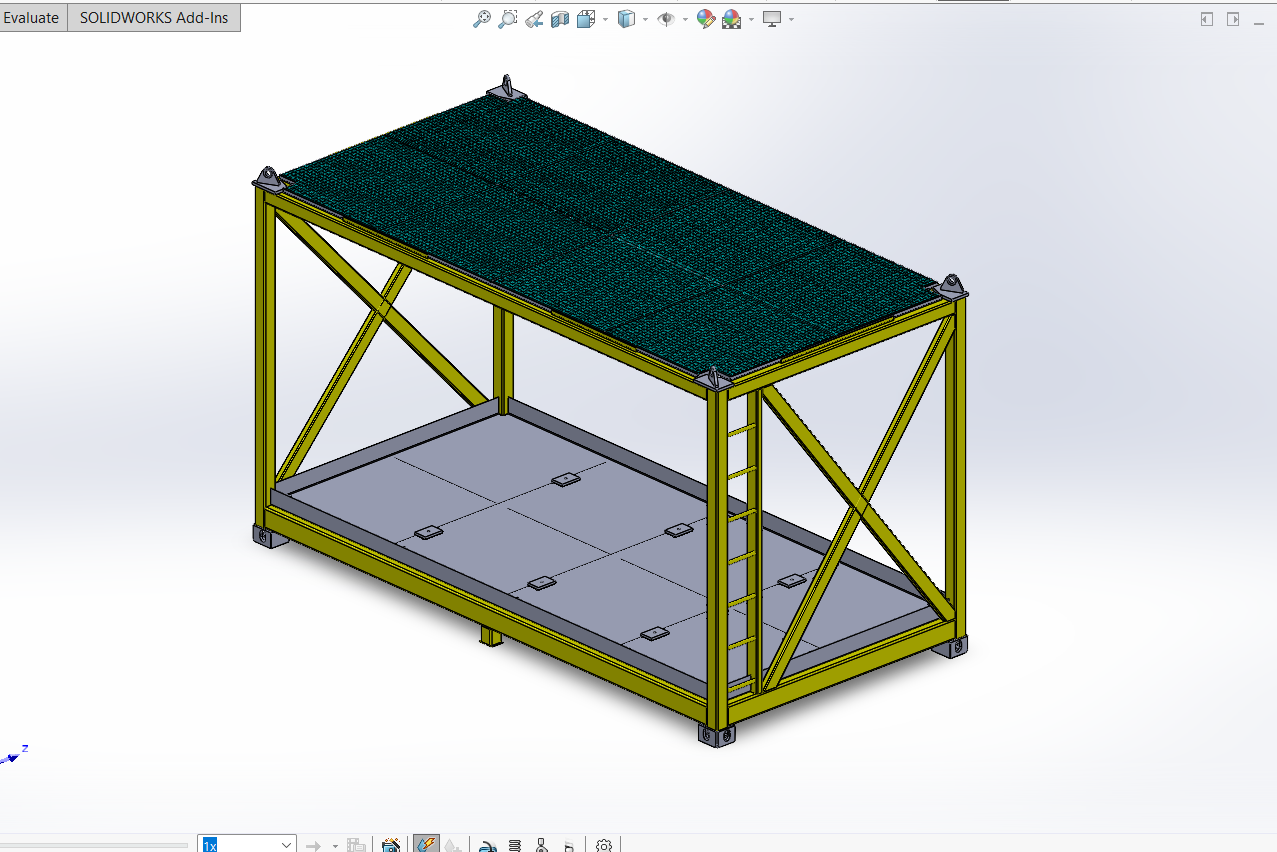1277x852 pixels.
Task: Toggle the lightning bolt icon in bottom toolbar
Action: tap(426, 845)
